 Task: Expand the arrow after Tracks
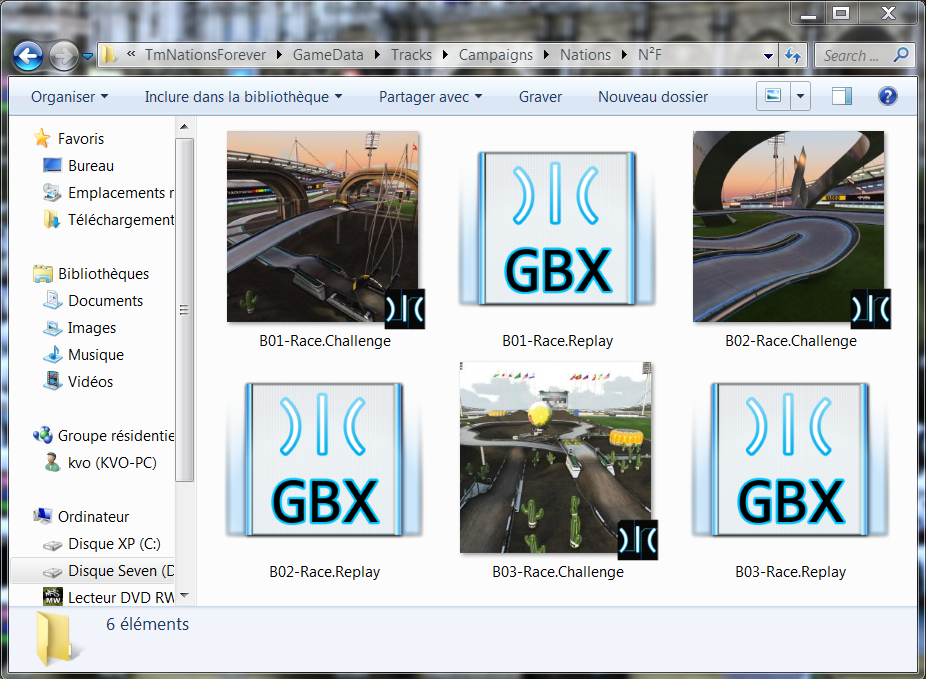tap(445, 55)
